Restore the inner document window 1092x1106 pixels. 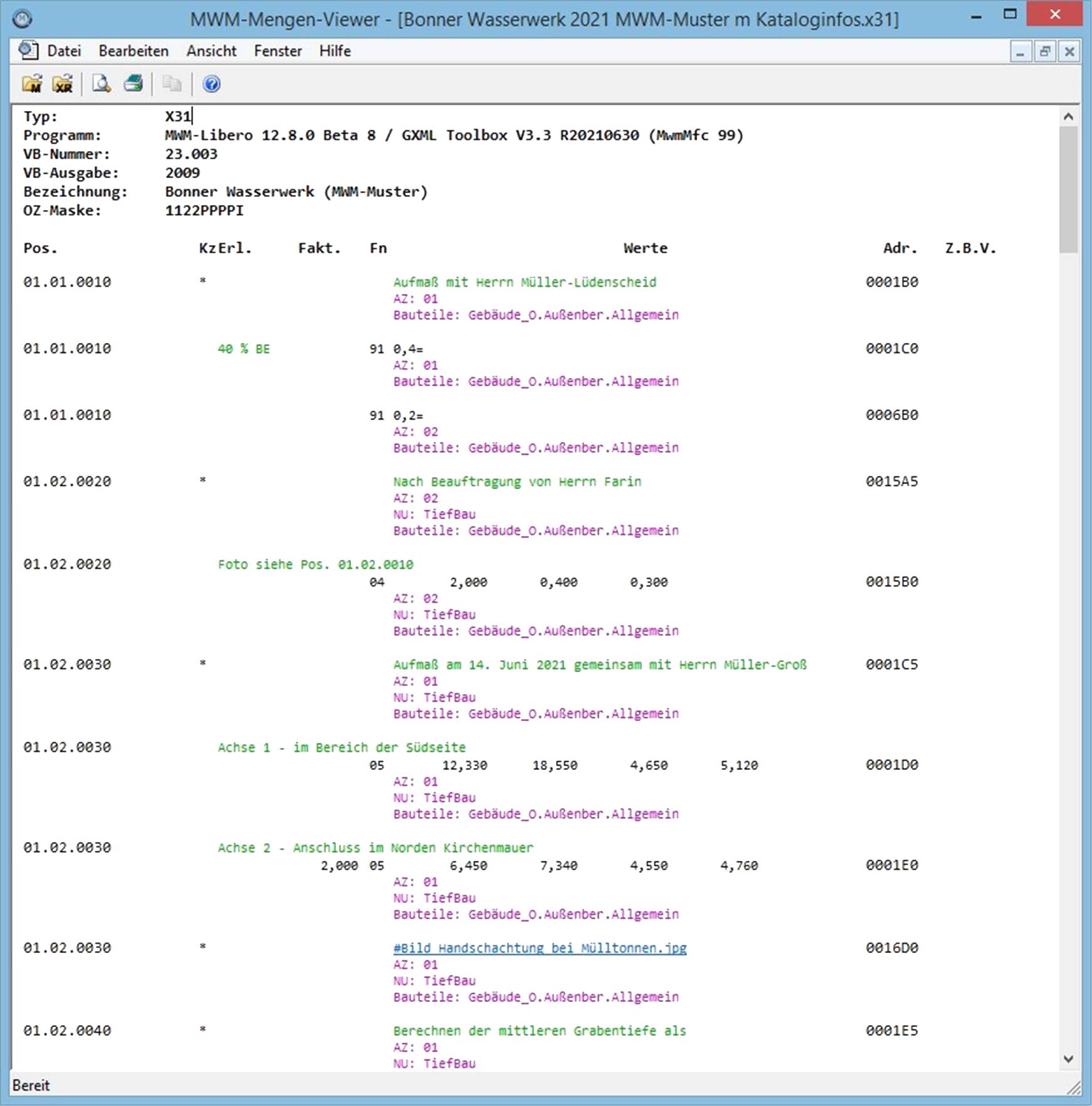[x=1045, y=51]
